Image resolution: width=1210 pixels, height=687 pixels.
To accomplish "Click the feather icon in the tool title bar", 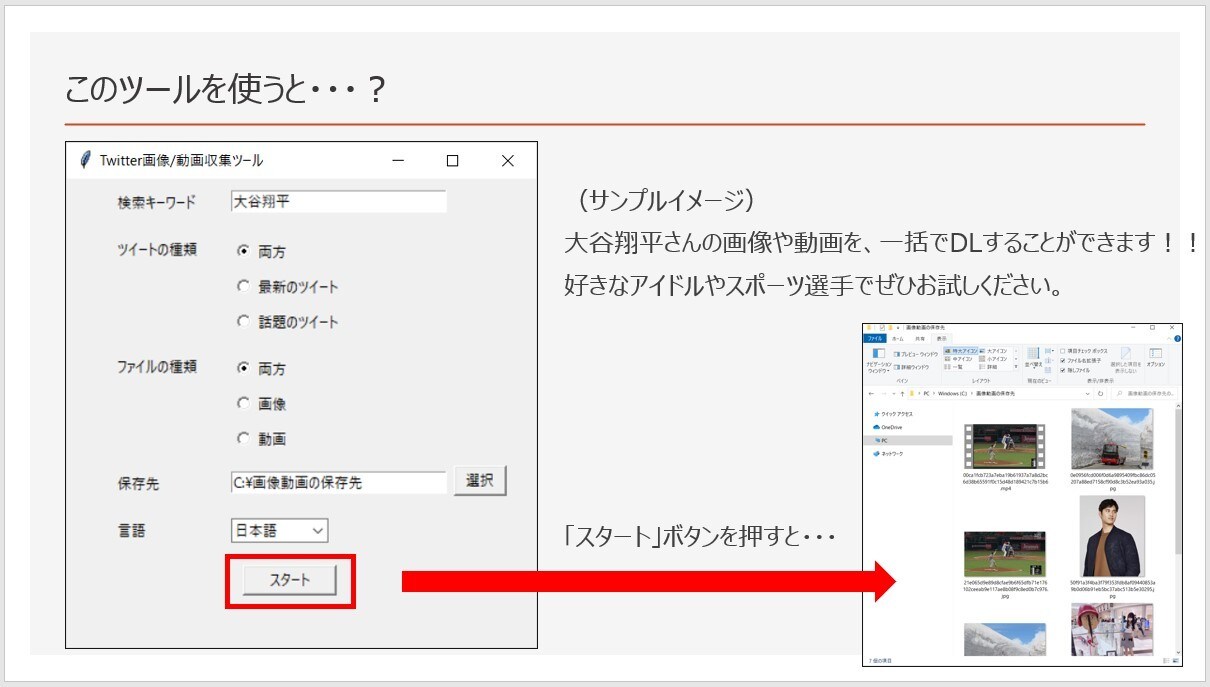I will 85,160.
